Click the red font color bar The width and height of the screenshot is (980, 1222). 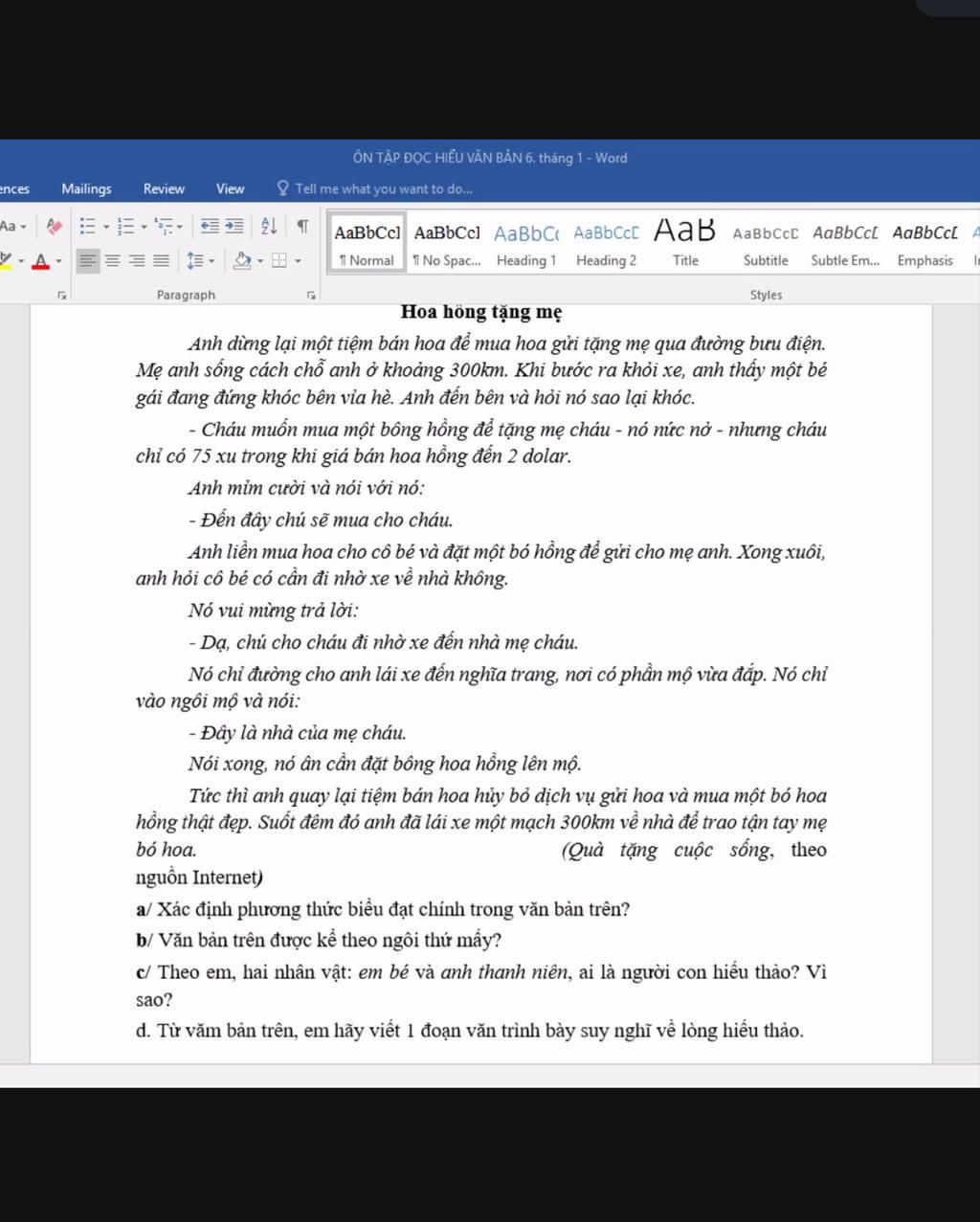(40, 269)
